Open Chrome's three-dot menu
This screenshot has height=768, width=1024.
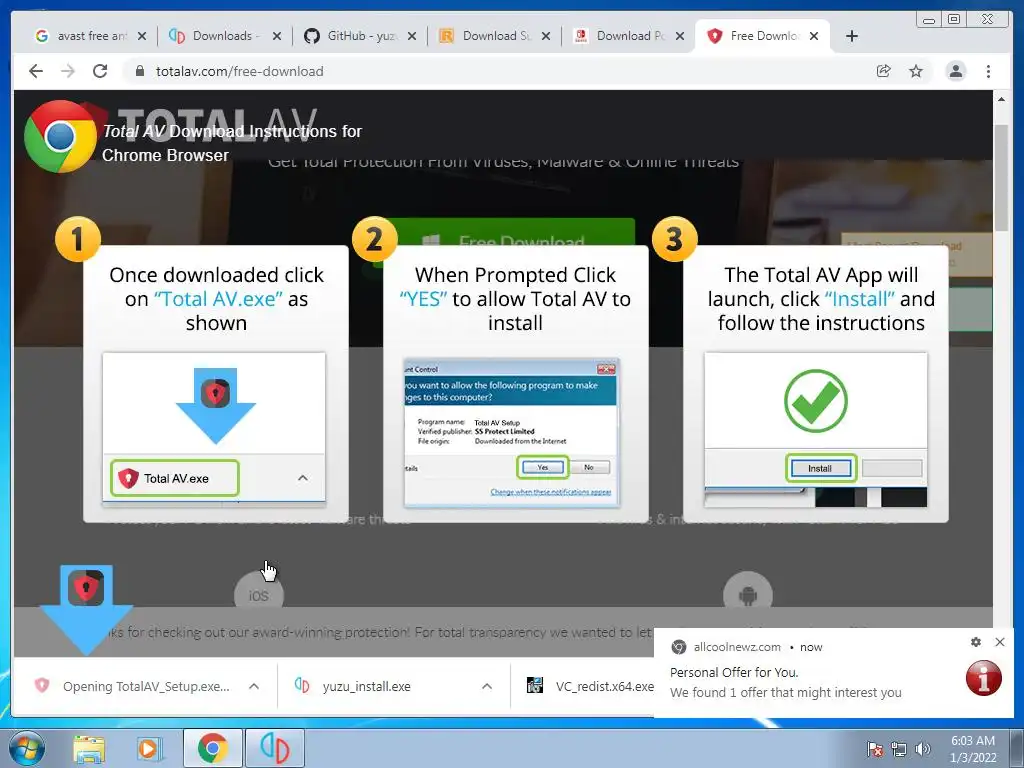coord(988,71)
